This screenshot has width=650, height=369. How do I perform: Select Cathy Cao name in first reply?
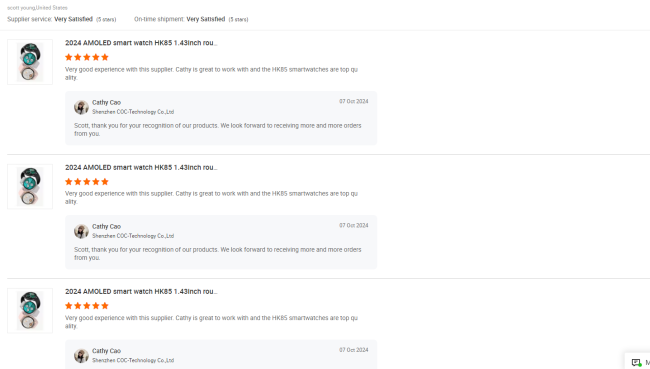click(x=106, y=102)
